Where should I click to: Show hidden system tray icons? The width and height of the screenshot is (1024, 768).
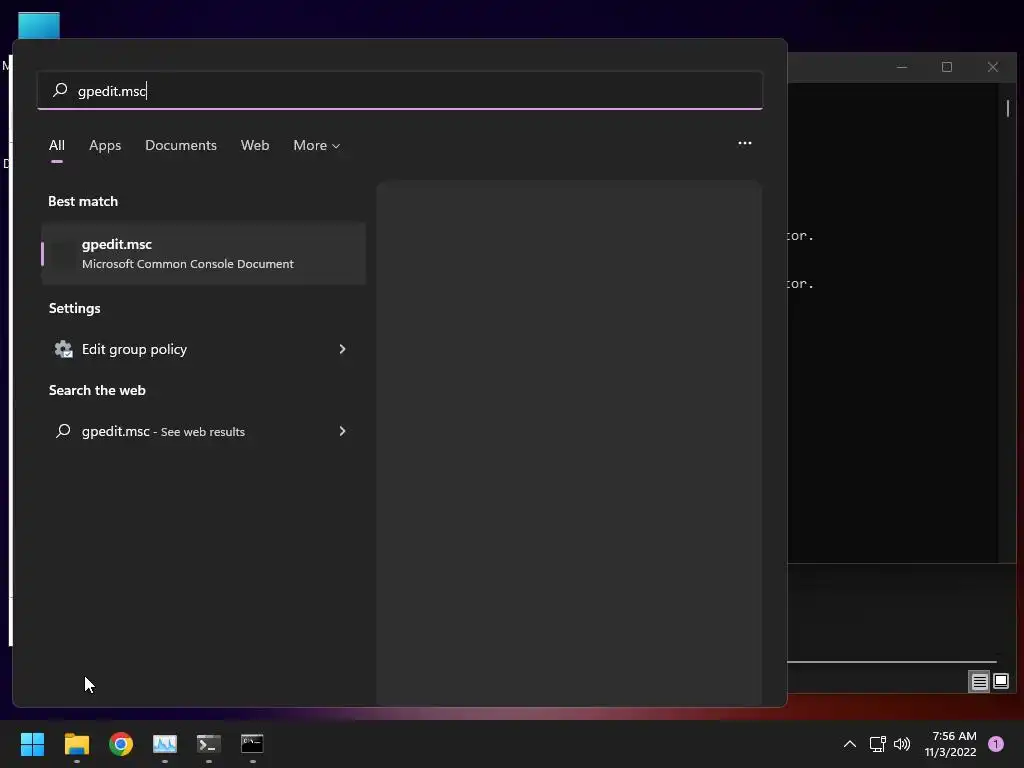click(x=850, y=744)
